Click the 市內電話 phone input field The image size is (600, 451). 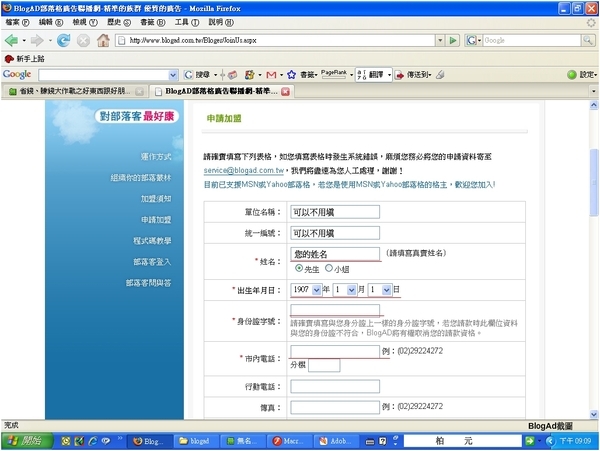click(335, 351)
